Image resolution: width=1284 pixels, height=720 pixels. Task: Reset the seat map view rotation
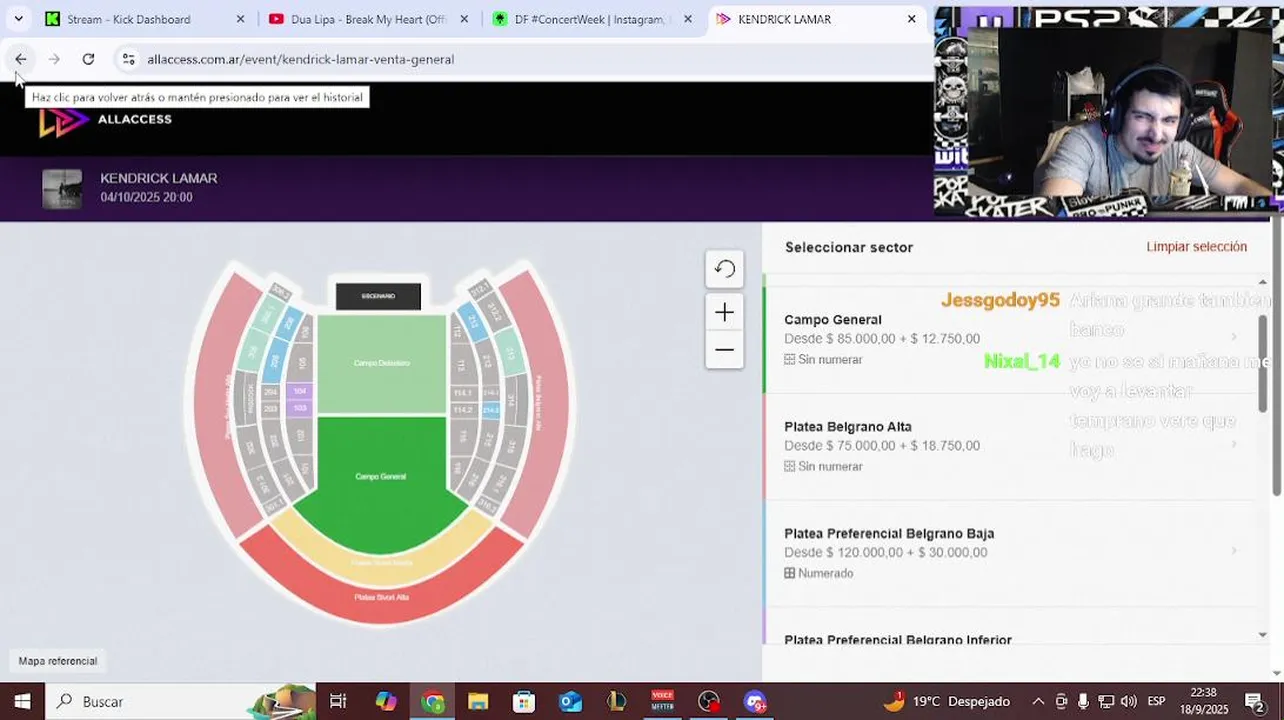tap(724, 269)
